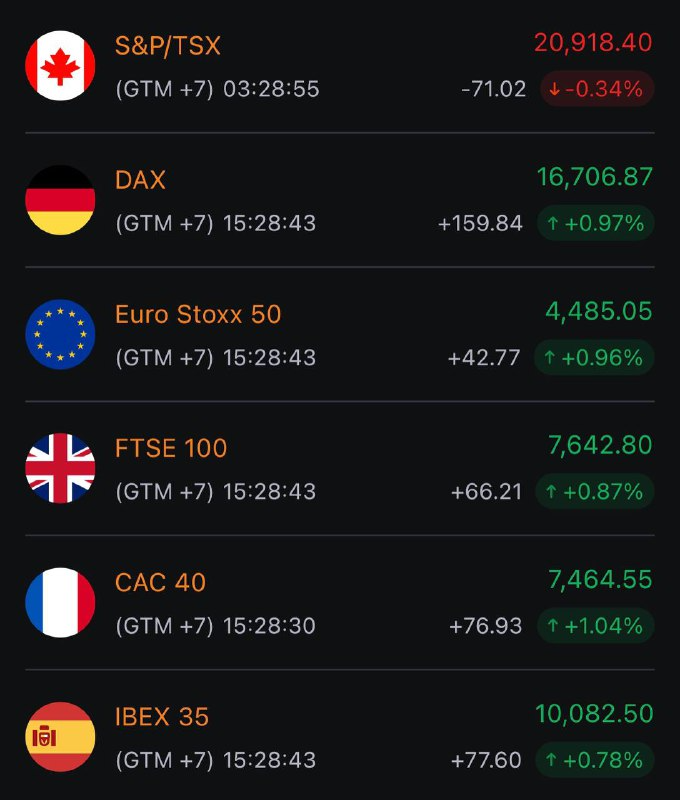Open the CAC 40 index name
The image size is (680, 800).
pyautogui.click(x=160, y=583)
